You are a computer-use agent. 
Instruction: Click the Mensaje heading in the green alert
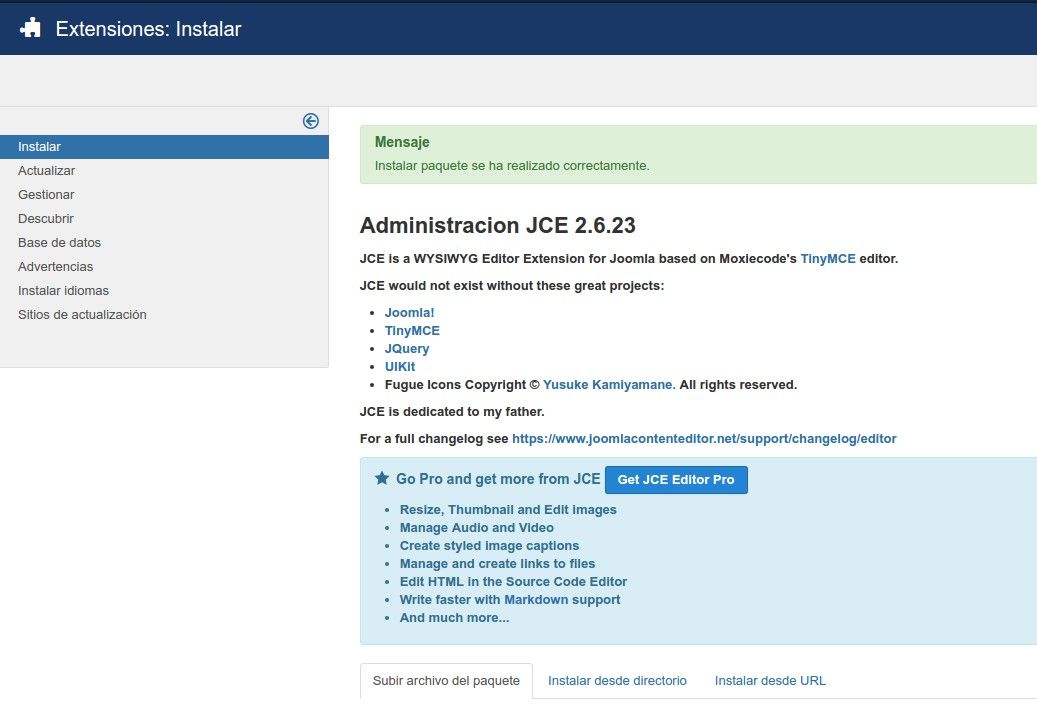pyautogui.click(x=402, y=142)
